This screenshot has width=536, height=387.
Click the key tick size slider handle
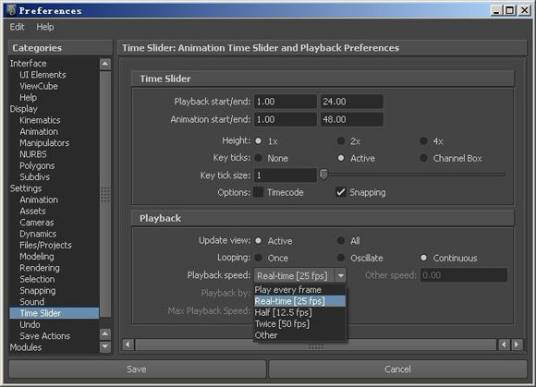(x=323, y=175)
